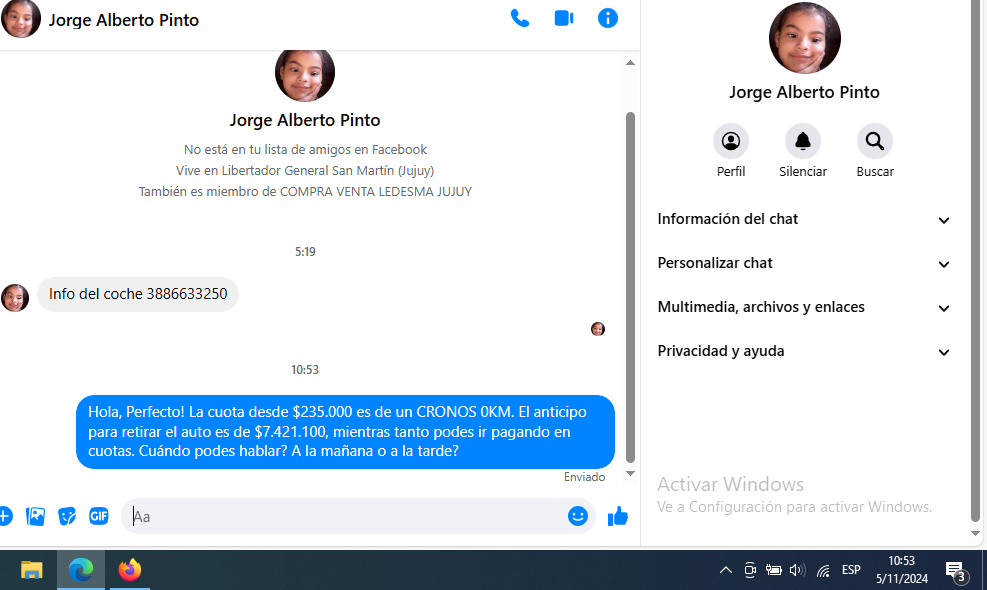The width and height of the screenshot is (987, 590).
Task: Click the 5:19 timestamp
Action: coord(305,252)
